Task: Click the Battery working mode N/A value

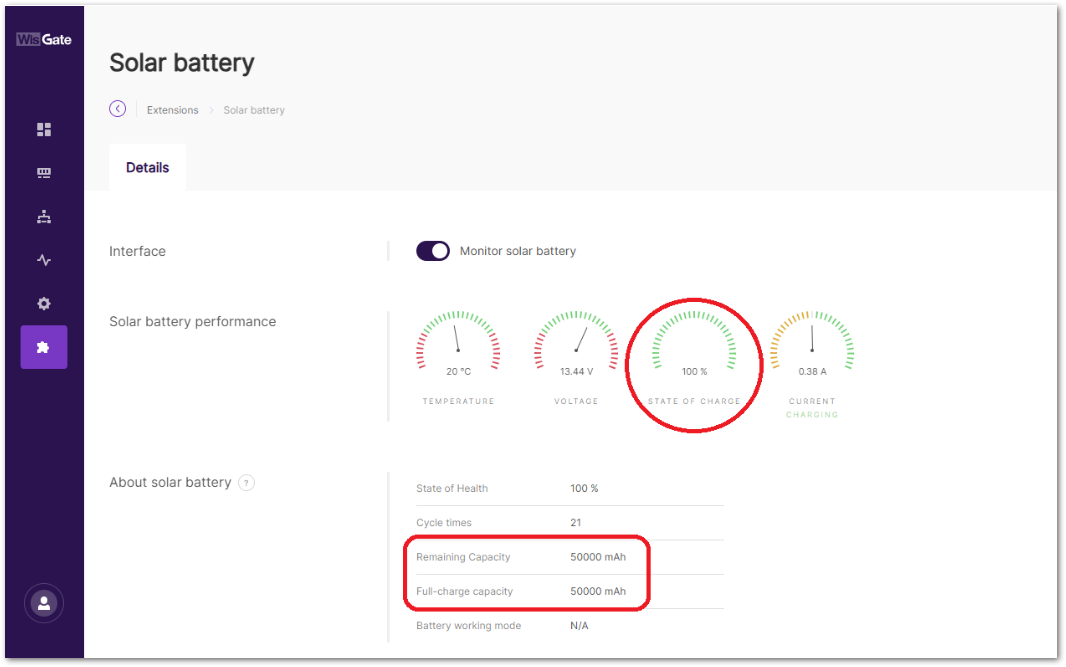Action: click(579, 626)
